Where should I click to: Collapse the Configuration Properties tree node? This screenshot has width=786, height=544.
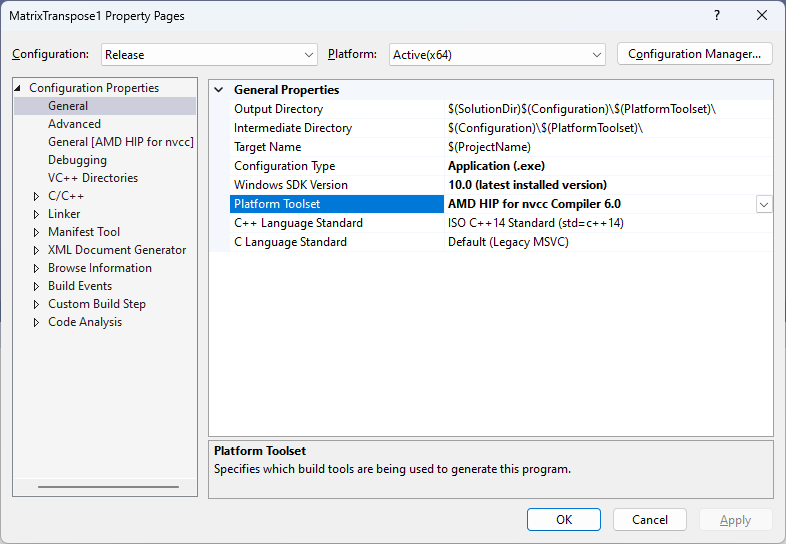(x=19, y=88)
